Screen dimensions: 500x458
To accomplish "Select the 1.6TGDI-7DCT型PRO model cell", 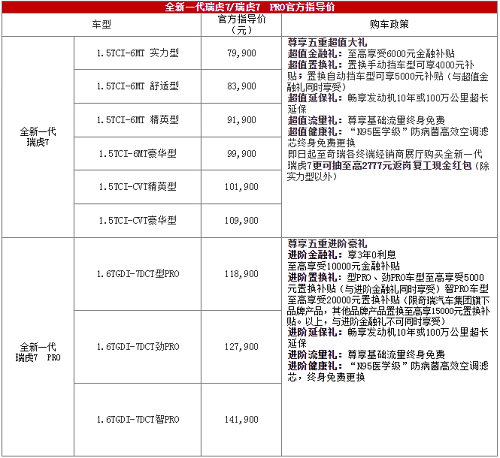I will click(x=138, y=274).
